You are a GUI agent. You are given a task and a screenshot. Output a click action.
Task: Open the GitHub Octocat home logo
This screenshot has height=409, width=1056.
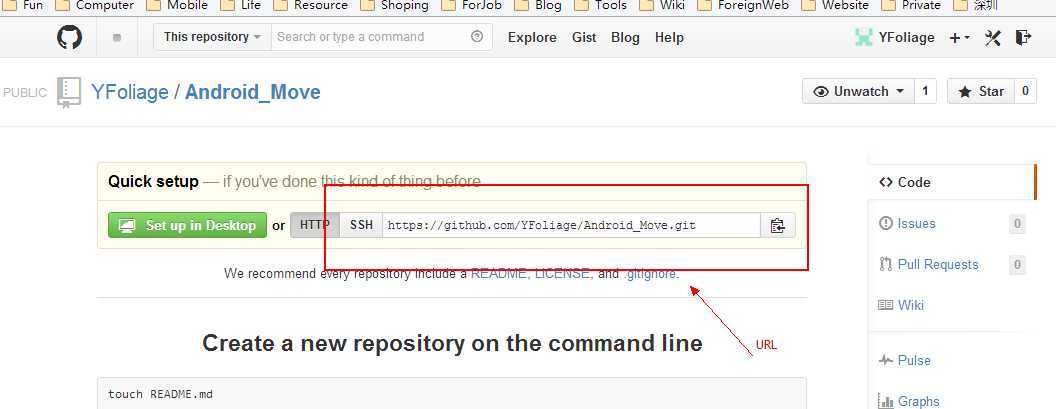coord(69,37)
